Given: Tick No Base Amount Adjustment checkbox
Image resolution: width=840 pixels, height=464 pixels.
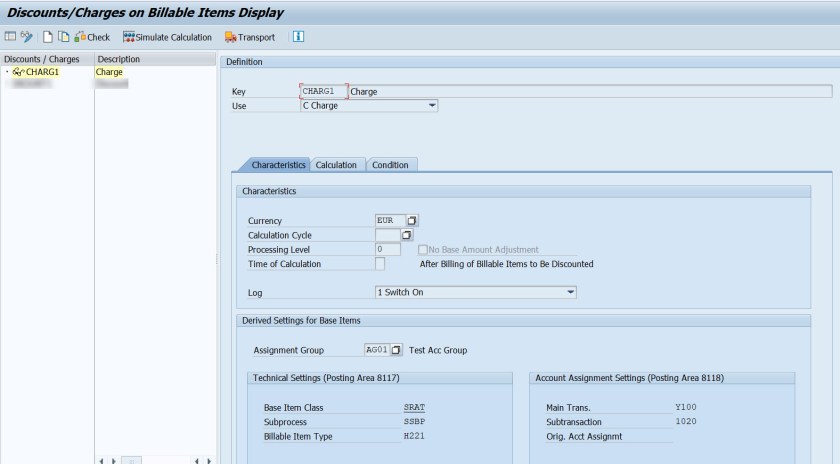Looking at the screenshot, I should 423,250.
